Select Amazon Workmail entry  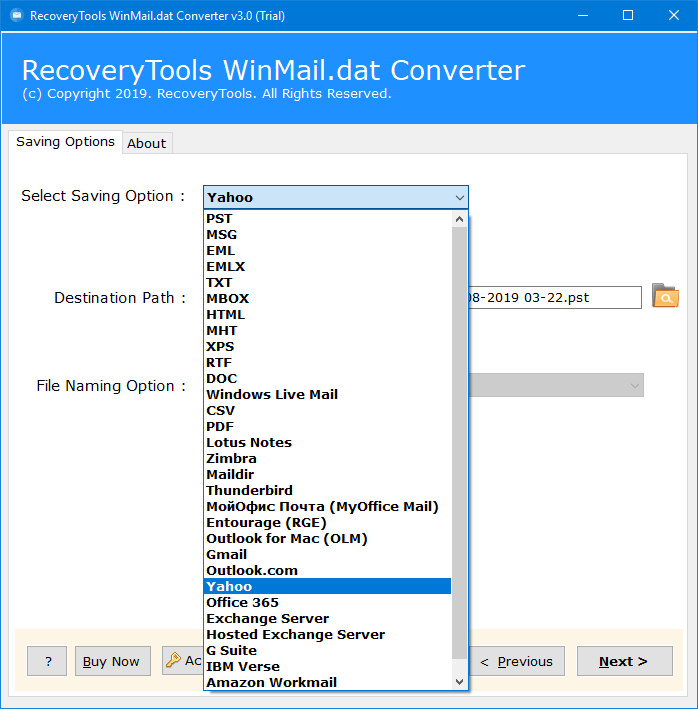327,682
